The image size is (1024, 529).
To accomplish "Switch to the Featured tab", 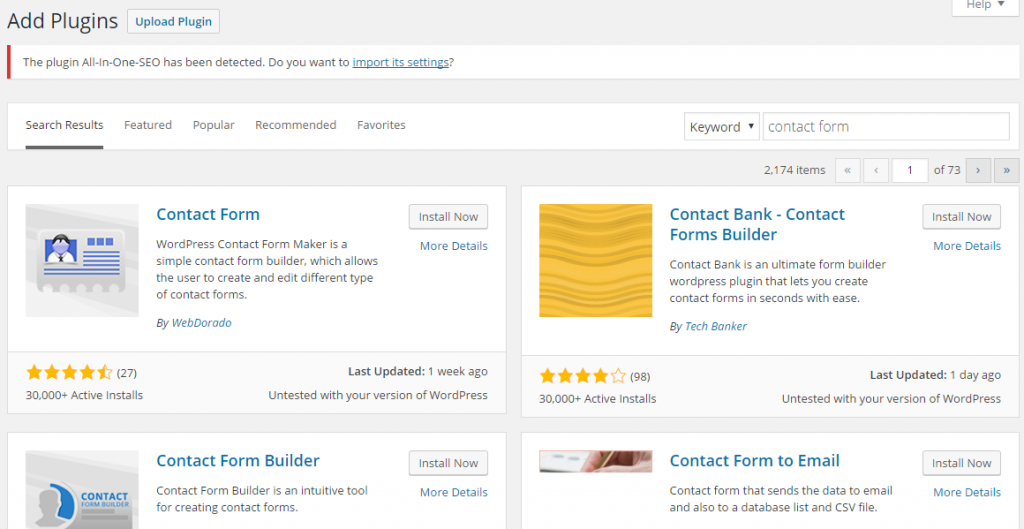I will (148, 125).
